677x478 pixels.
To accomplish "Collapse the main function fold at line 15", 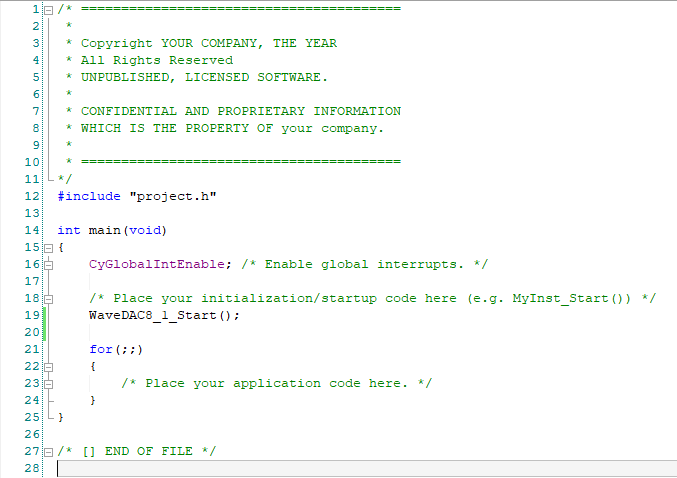I will click(x=49, y=248).
